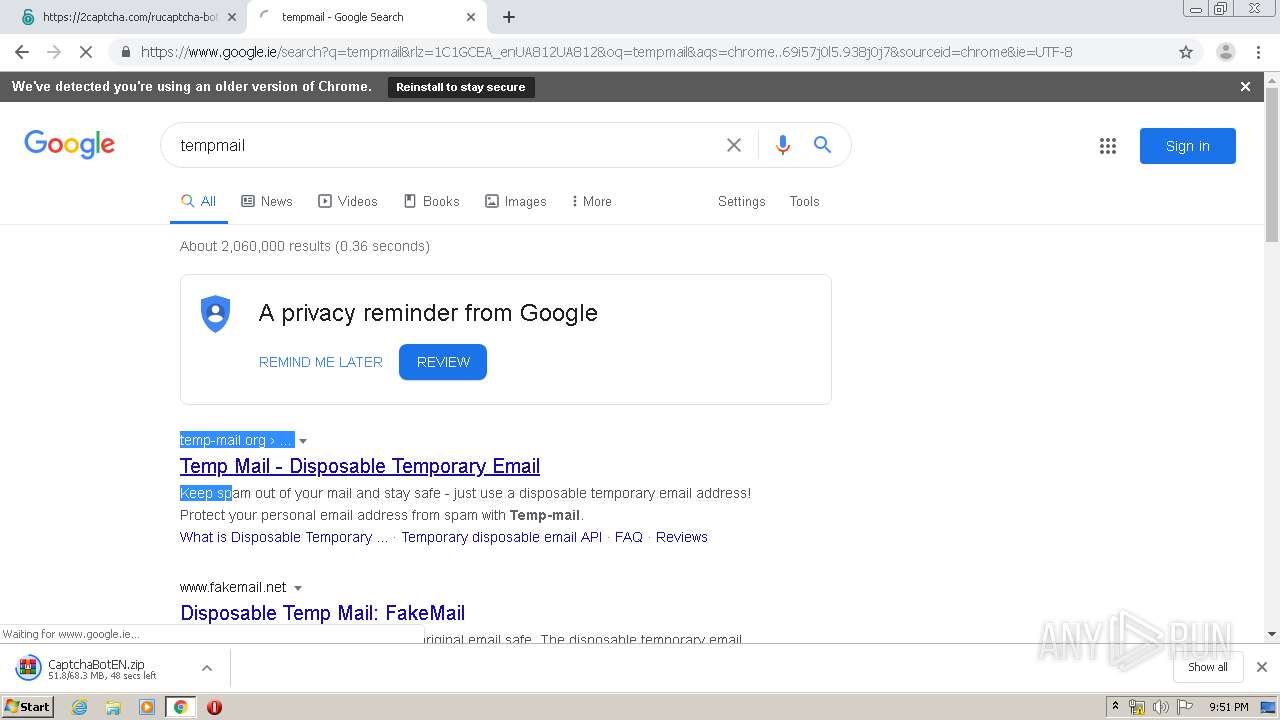This screenshot has width=1280, height=720.
Task: Close the tempmail Google Search tab
Action: click(471, 17)
